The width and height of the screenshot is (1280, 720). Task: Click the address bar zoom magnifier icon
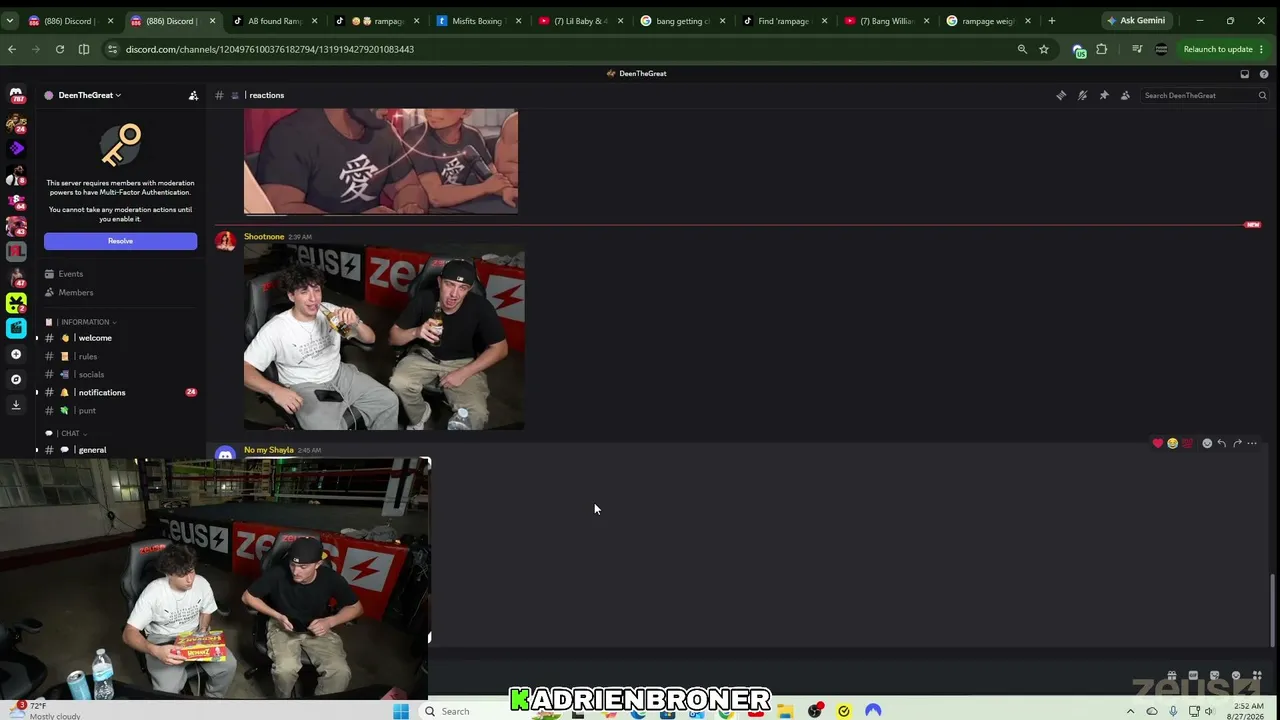click(x=1022, y=49)
